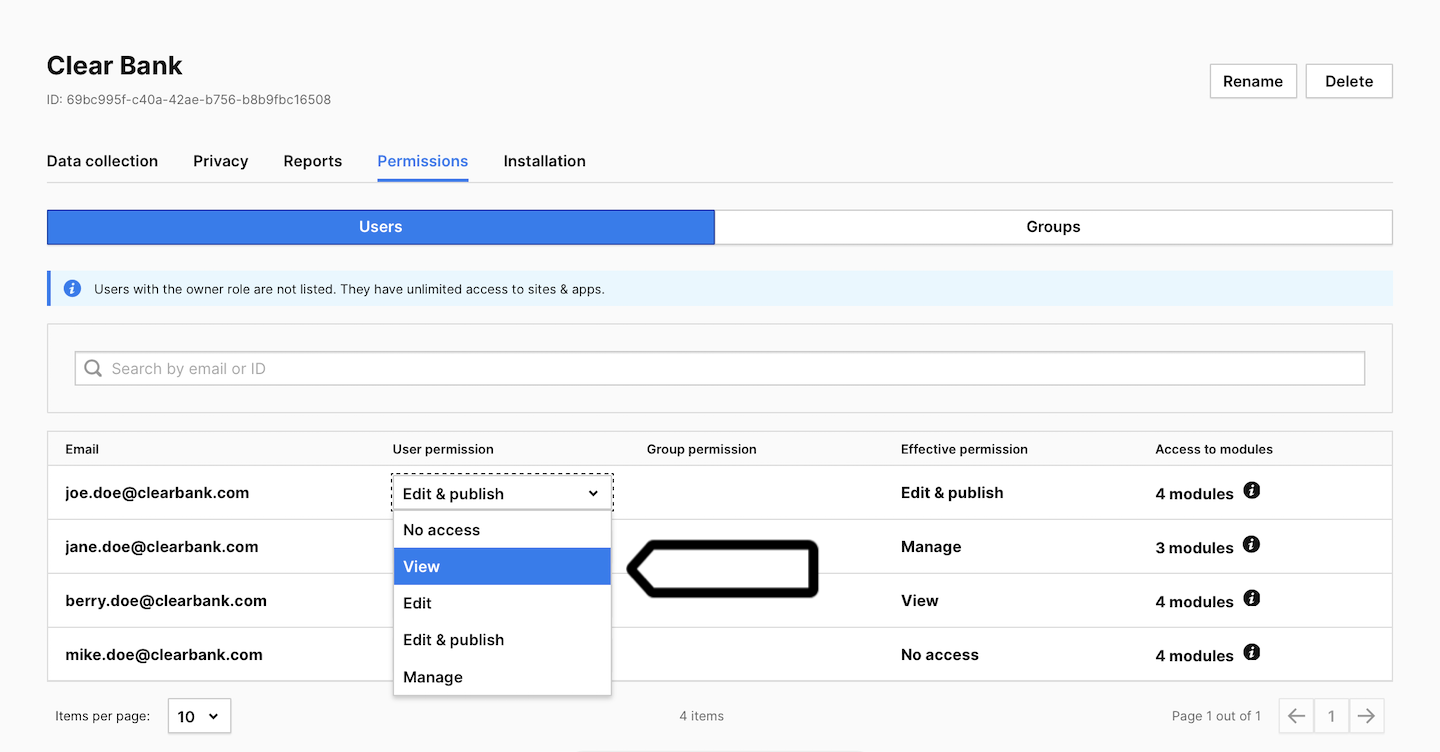Click the 3 modules text for jane.doe
The image size is (1440, 752).
1194,548
